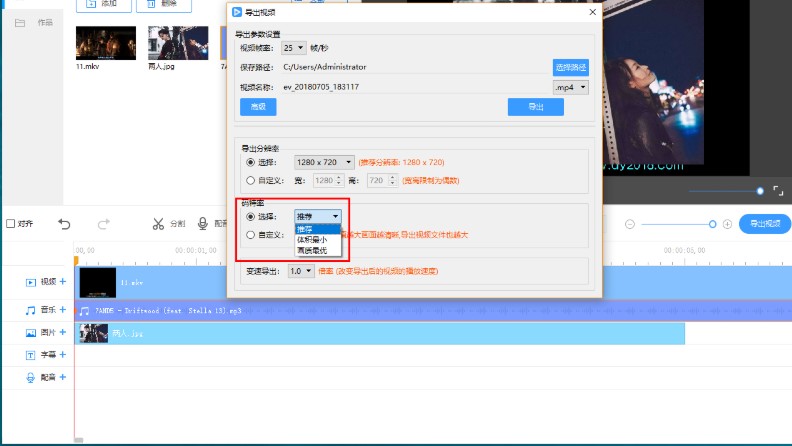Select custom bitrate 自定义 radio button

pos(251,235)
